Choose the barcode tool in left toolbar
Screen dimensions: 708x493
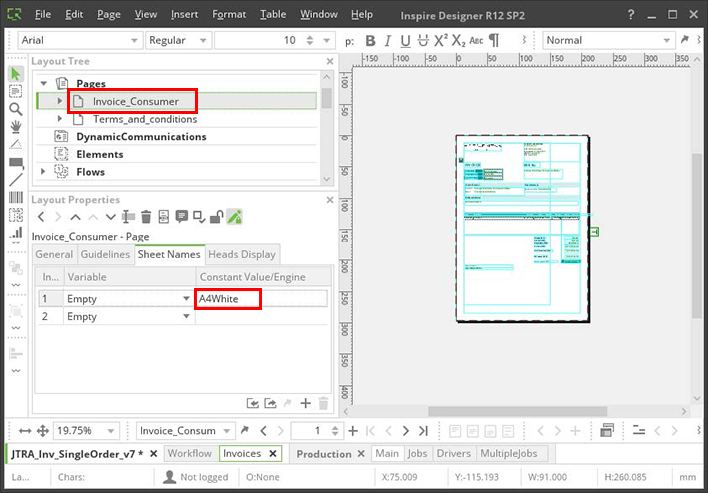[x=15, y=198]
